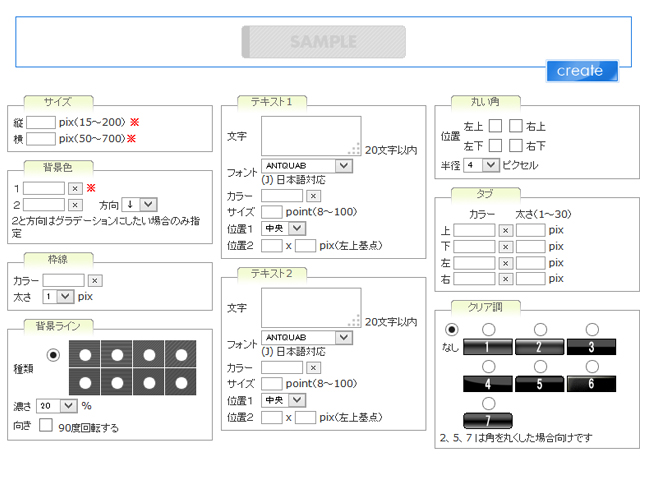
Task: Select clear style button 1
Action: [x=488, y=347]
